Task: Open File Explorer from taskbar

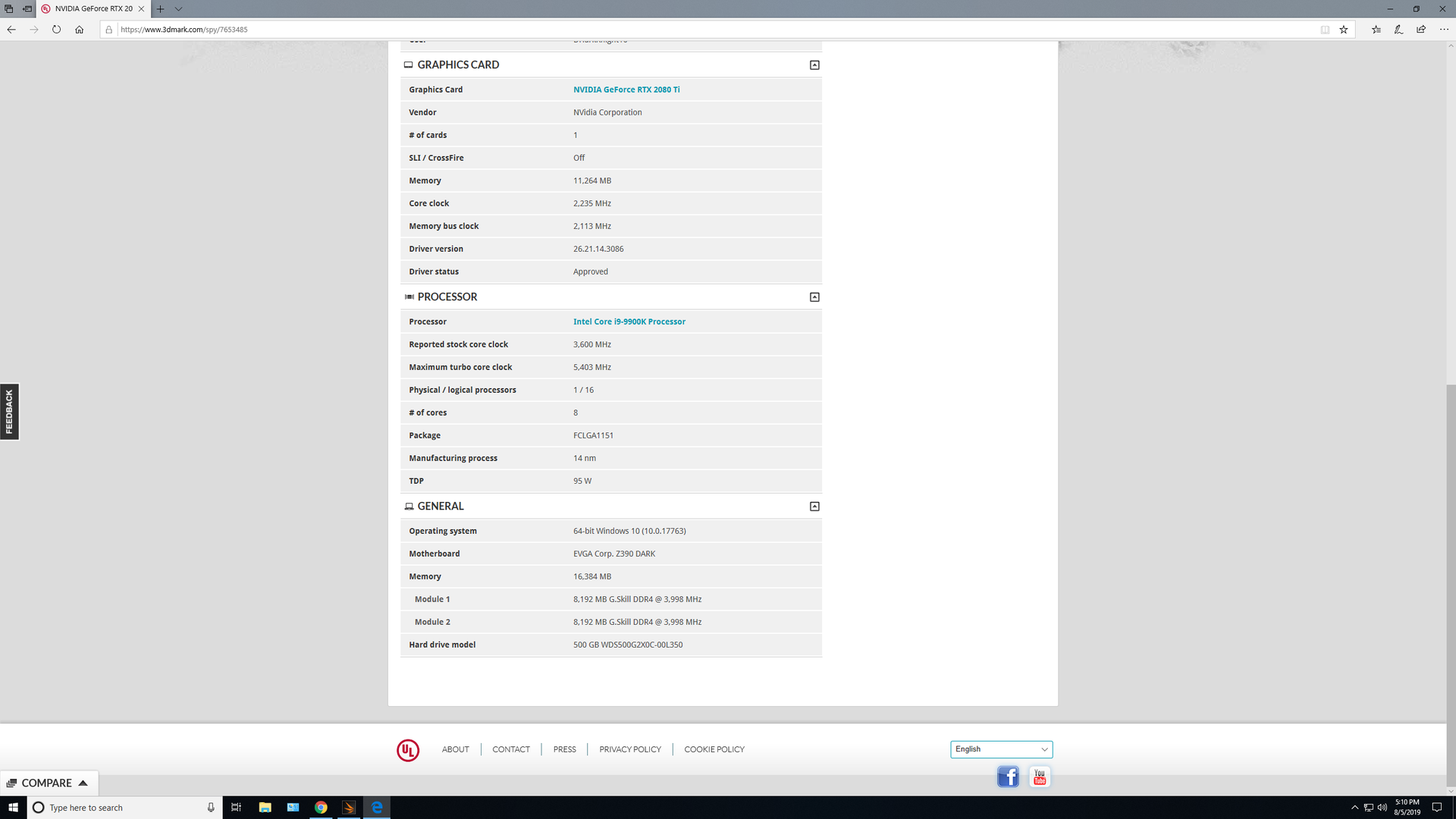Action: pos(265,808)
